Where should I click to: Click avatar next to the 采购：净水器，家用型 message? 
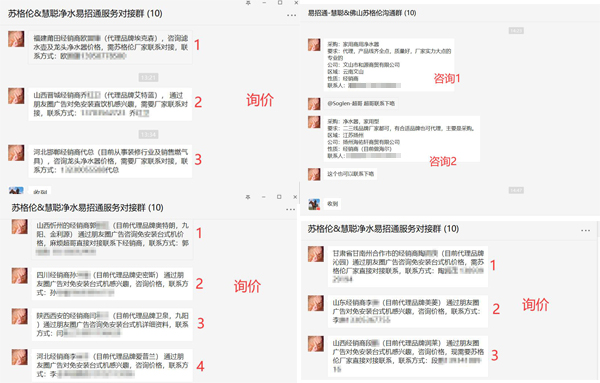click(x=314, y=122)
